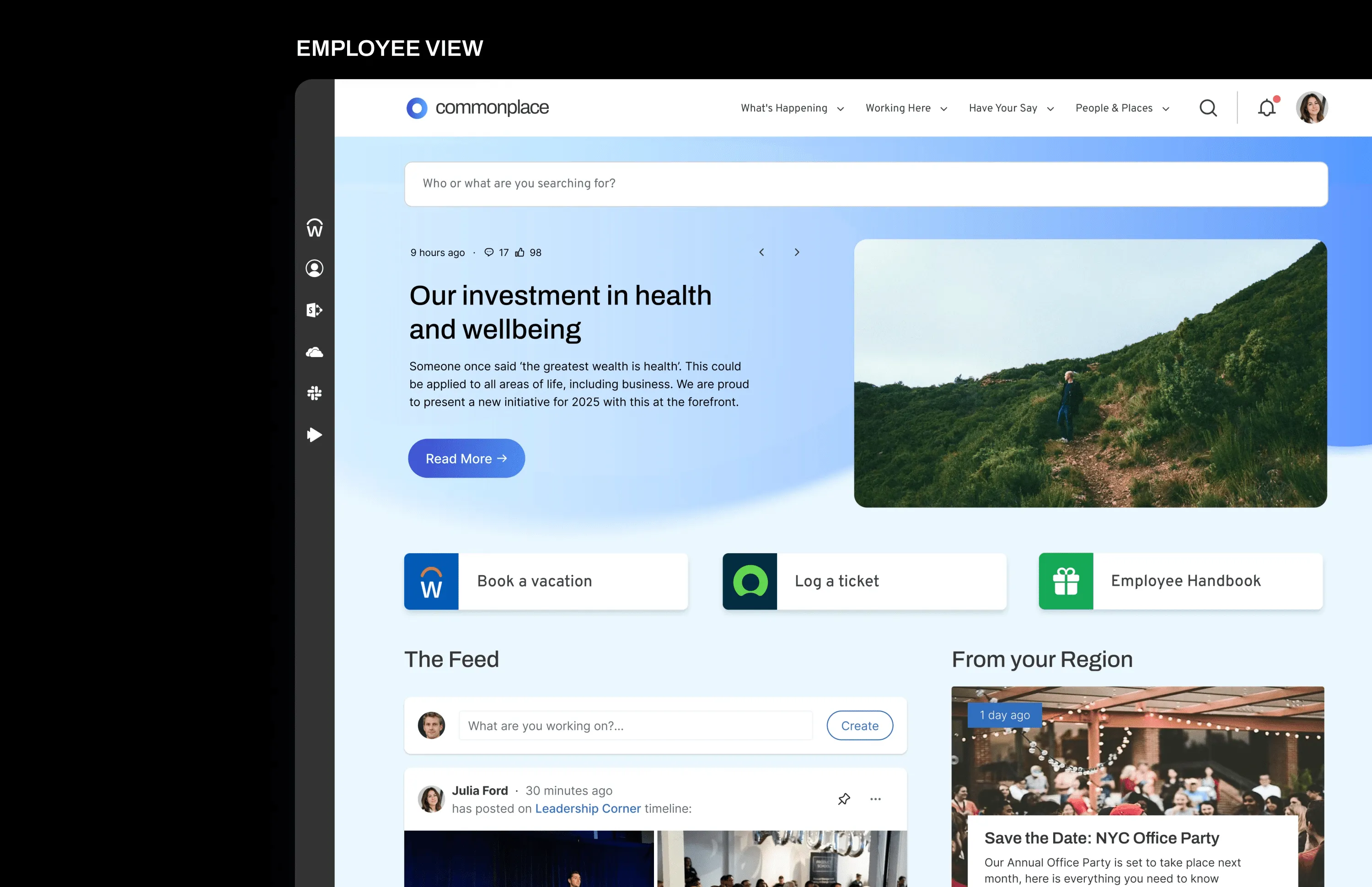The image size is (1372, 887).
Task: Open Slack from the sidebar
Action: 315,393
